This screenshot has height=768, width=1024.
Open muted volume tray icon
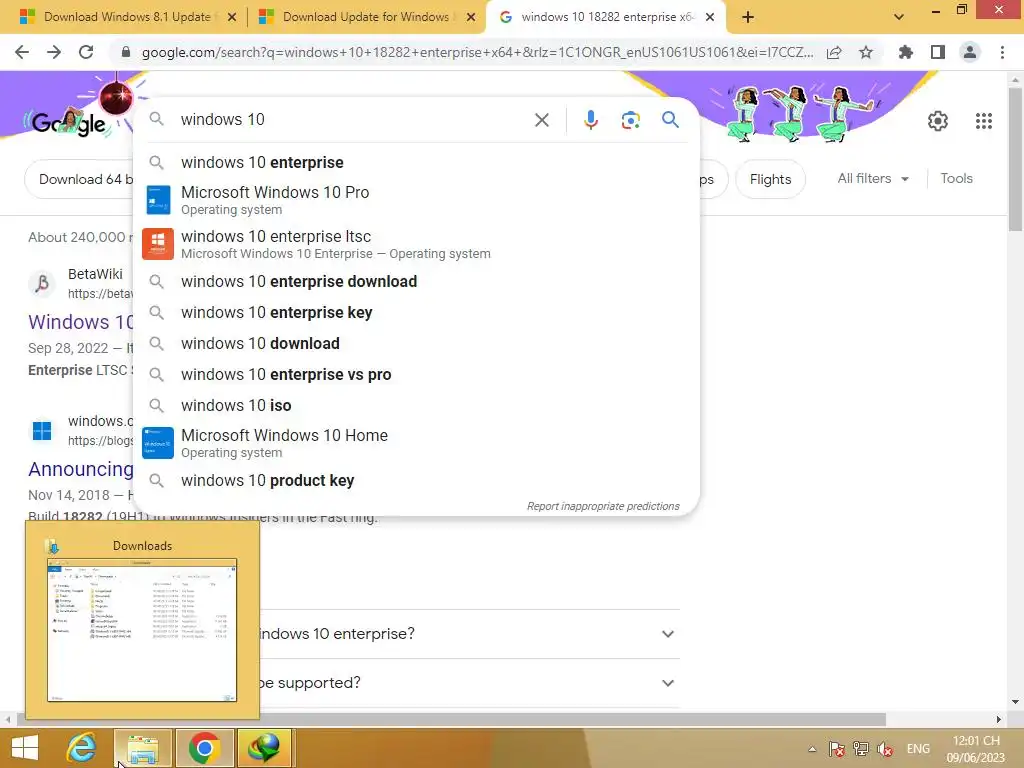click(x=885, y=749)
